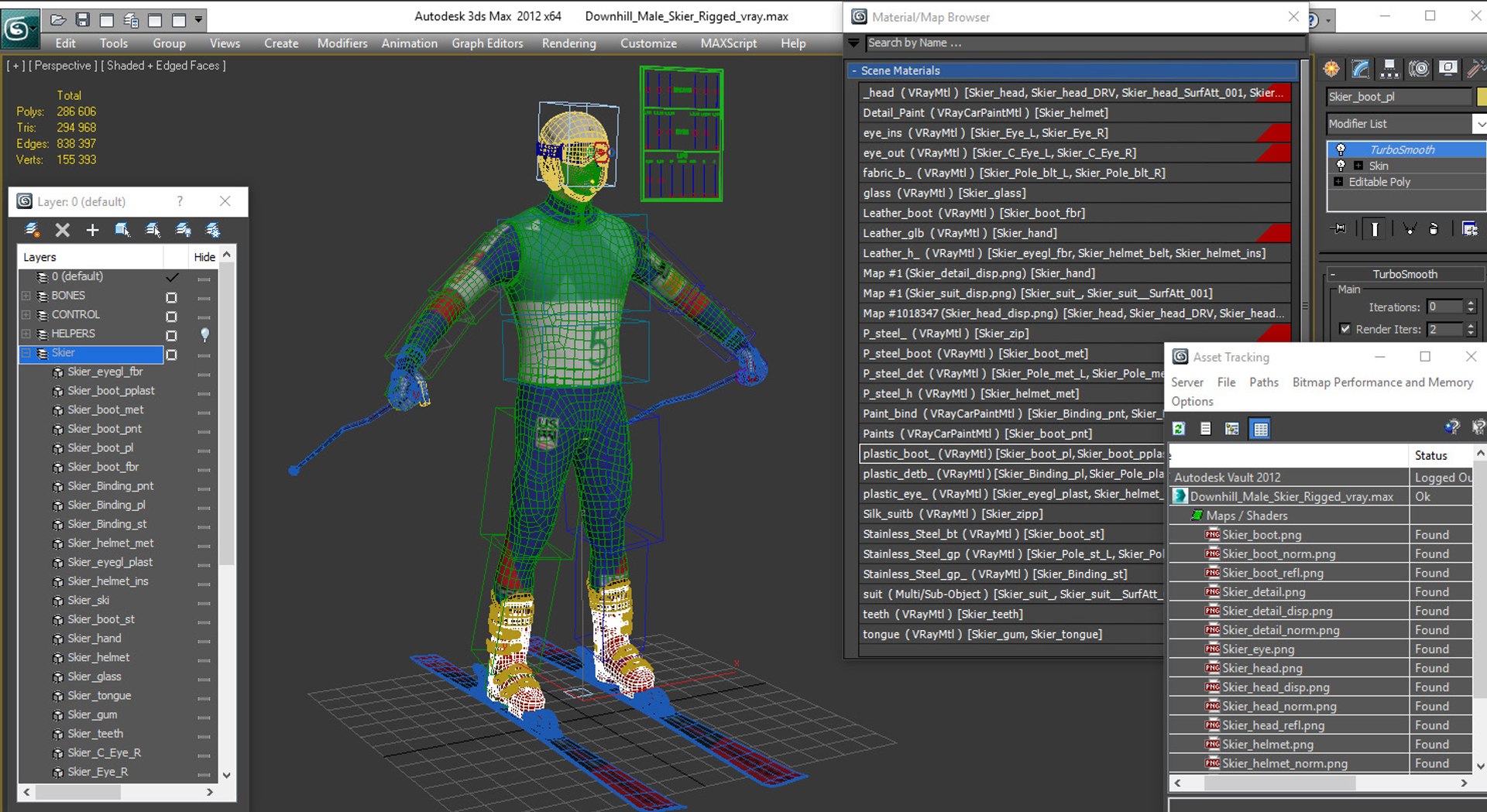Click Render Iters spinner arrows
Image resolution: width=1487 pixels, height=812 pixels.
pos(1471,329)
